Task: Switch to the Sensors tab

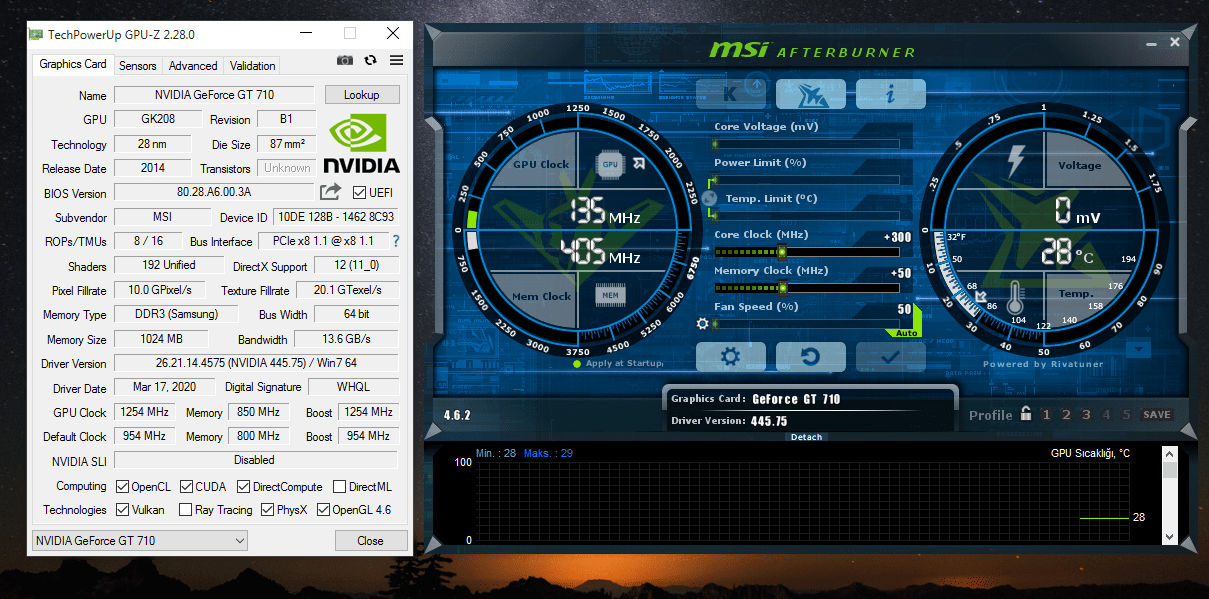Action: [x=138, y=66]
